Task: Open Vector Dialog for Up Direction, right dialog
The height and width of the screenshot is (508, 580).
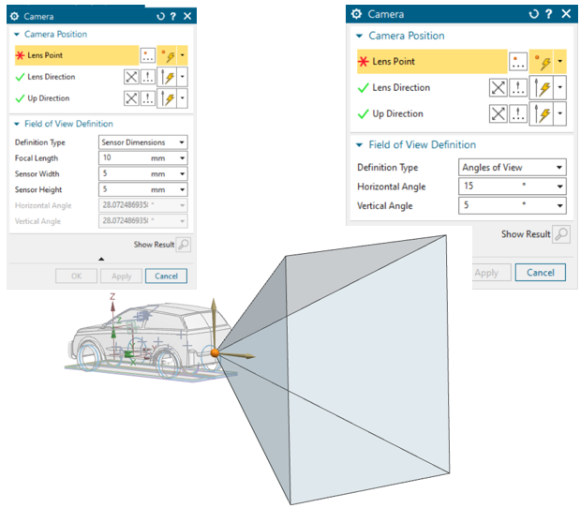Action: pyautogui.click(x=518, y=114)
